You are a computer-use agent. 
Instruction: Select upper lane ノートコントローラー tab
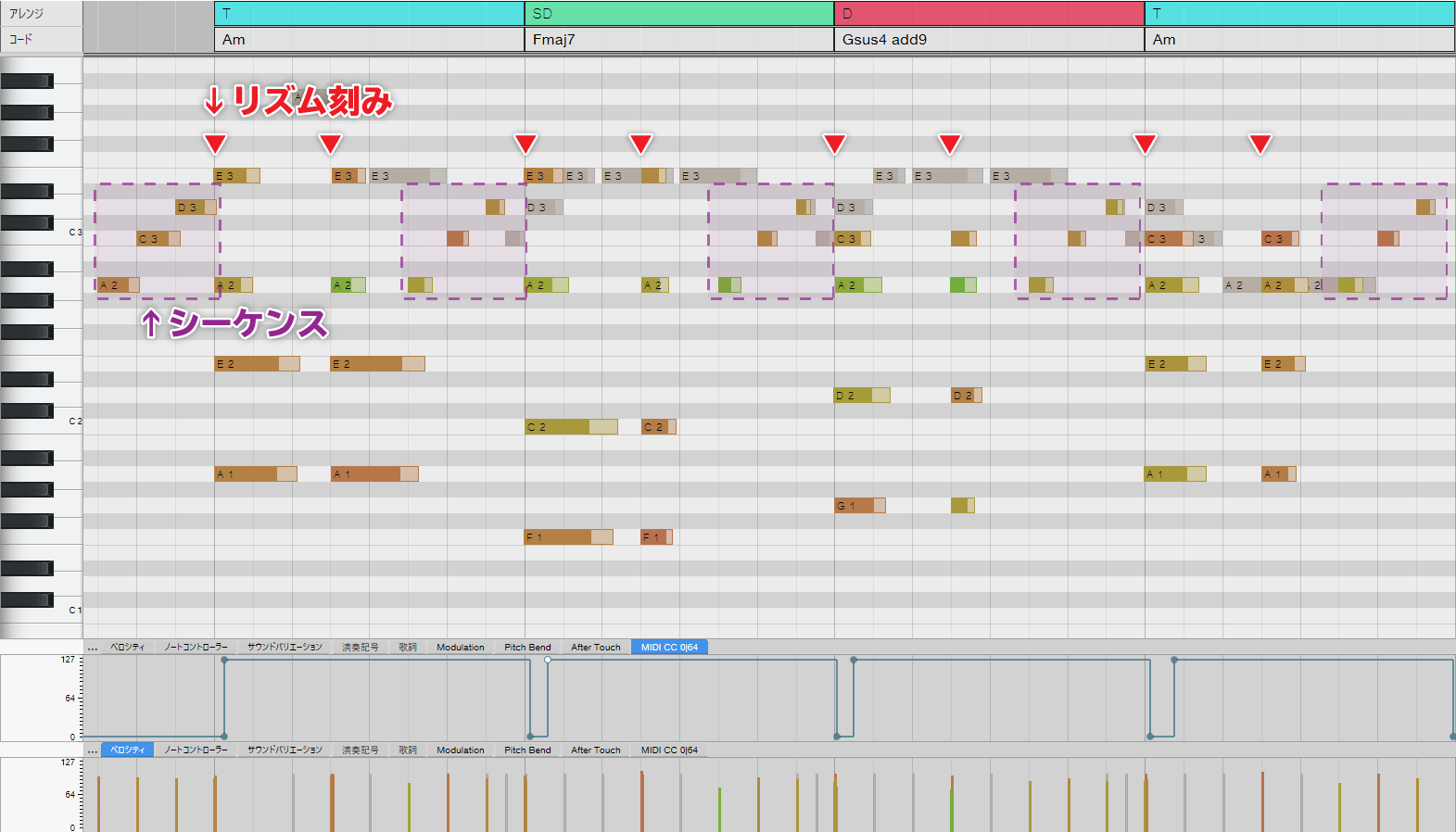[196, 647]
